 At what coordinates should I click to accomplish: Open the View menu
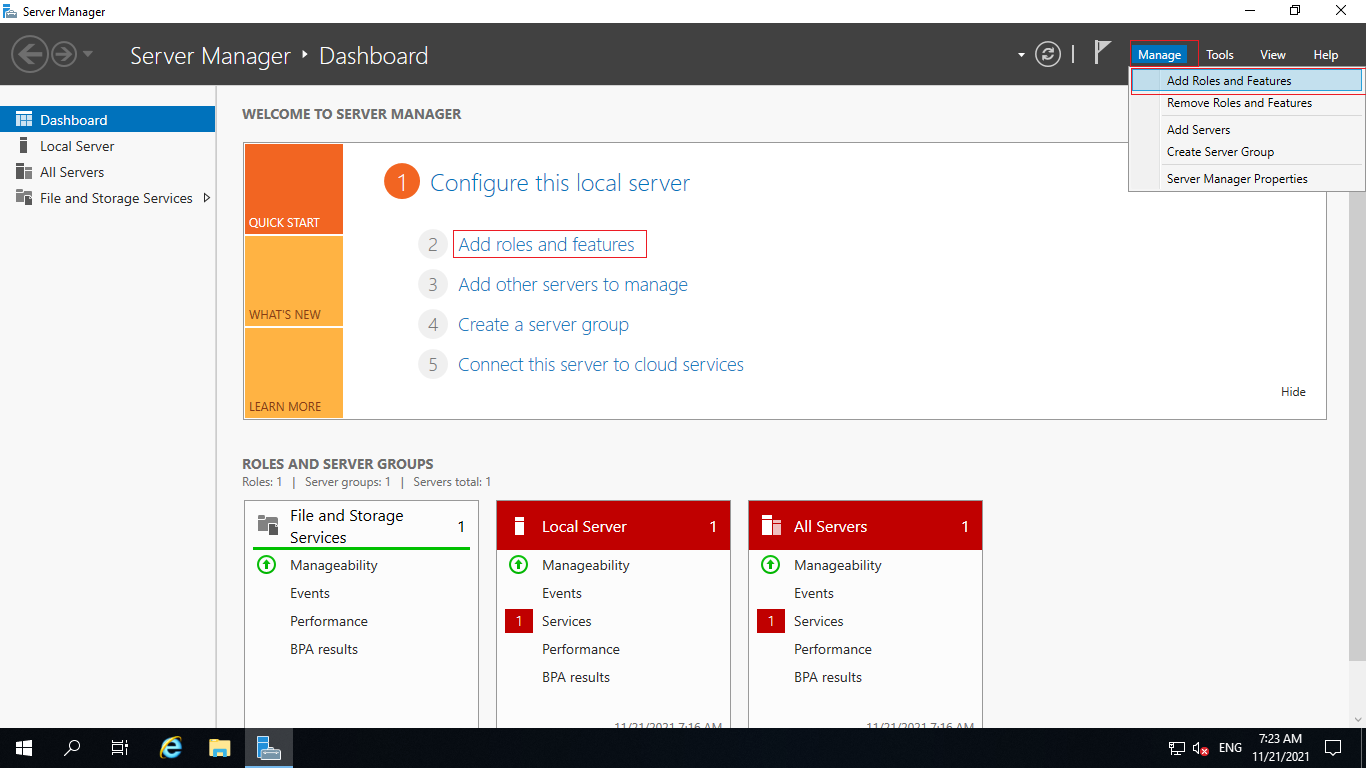click(x=1272, y=55)
